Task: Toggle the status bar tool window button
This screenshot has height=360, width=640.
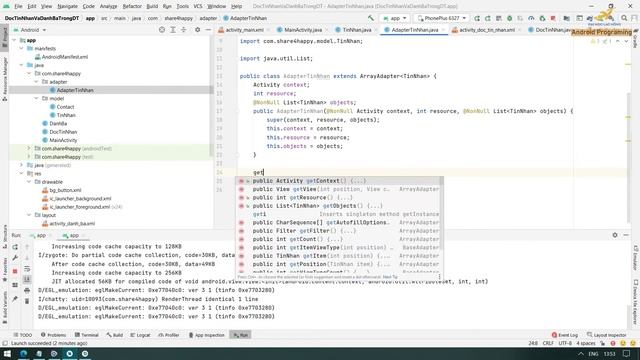Action: pyautogui.click(x=5, y=343)
